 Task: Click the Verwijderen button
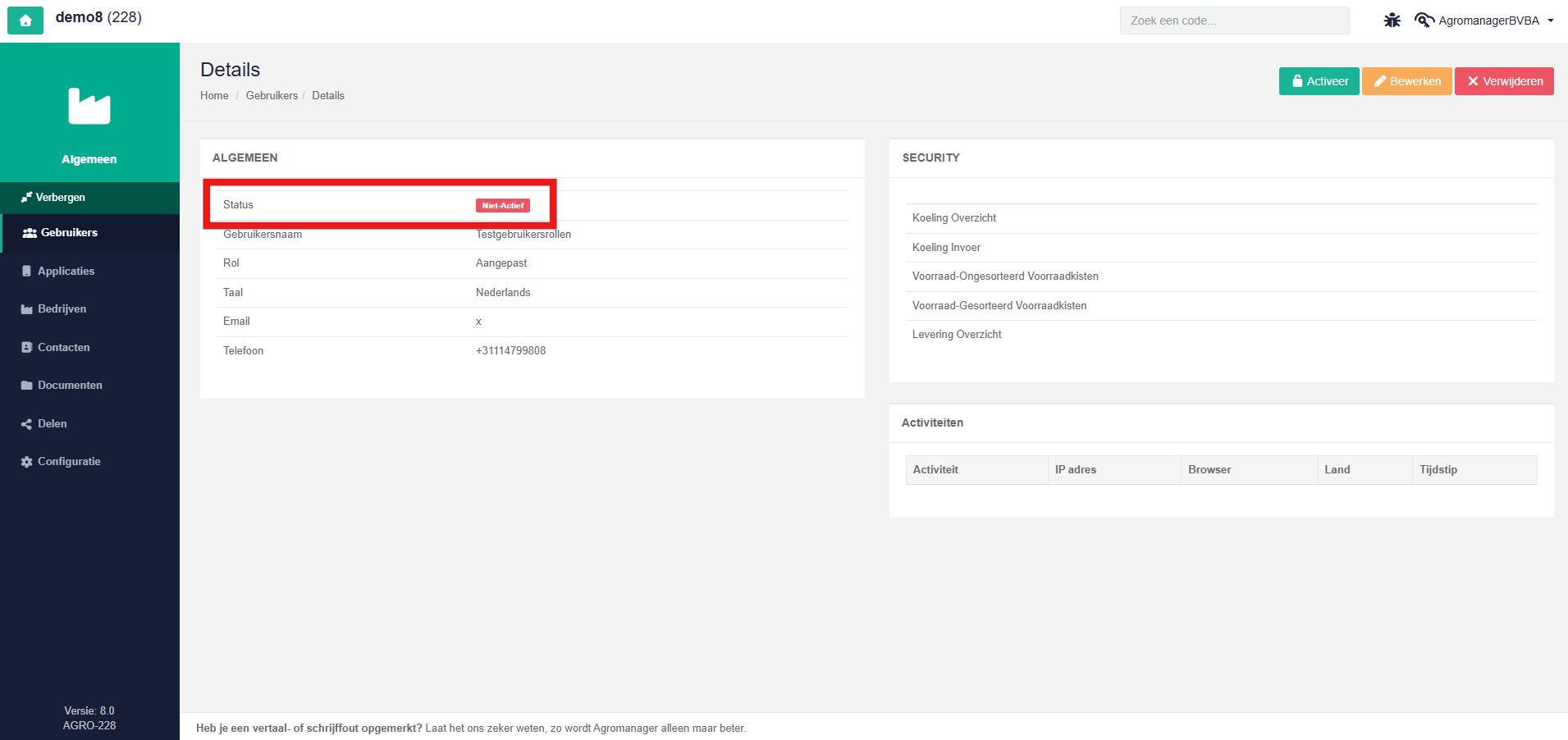[x=1504, y=81]
